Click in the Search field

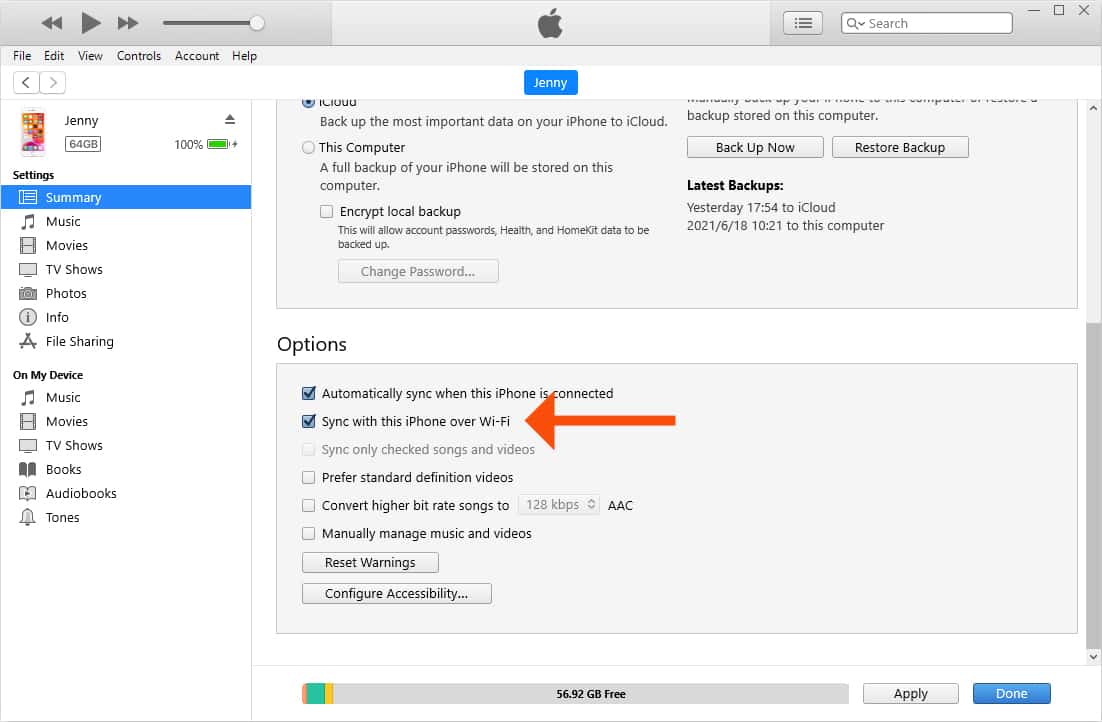coord(935,22)
